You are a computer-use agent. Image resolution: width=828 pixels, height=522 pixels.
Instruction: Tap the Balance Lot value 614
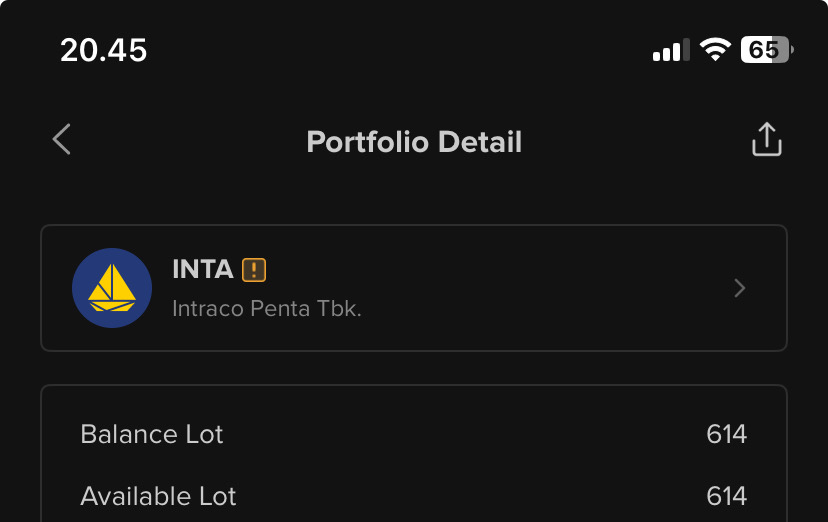pyautogui.click(x=726, y=434)
